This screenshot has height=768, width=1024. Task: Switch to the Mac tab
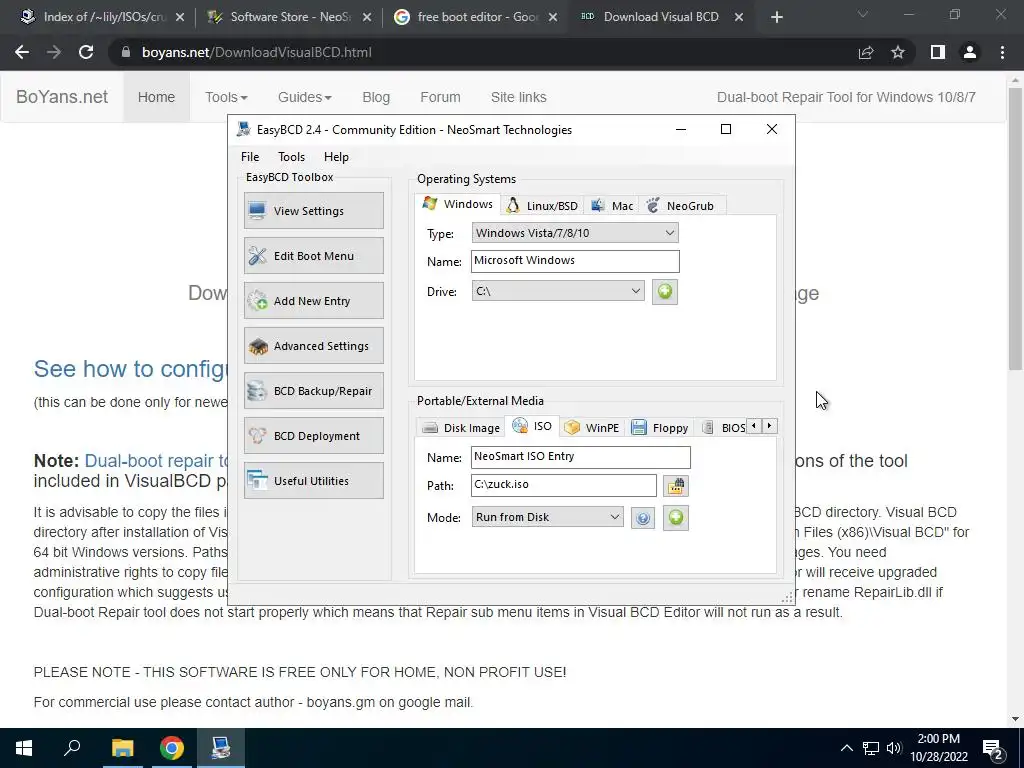pyautogui.click(x=612, y=206)
